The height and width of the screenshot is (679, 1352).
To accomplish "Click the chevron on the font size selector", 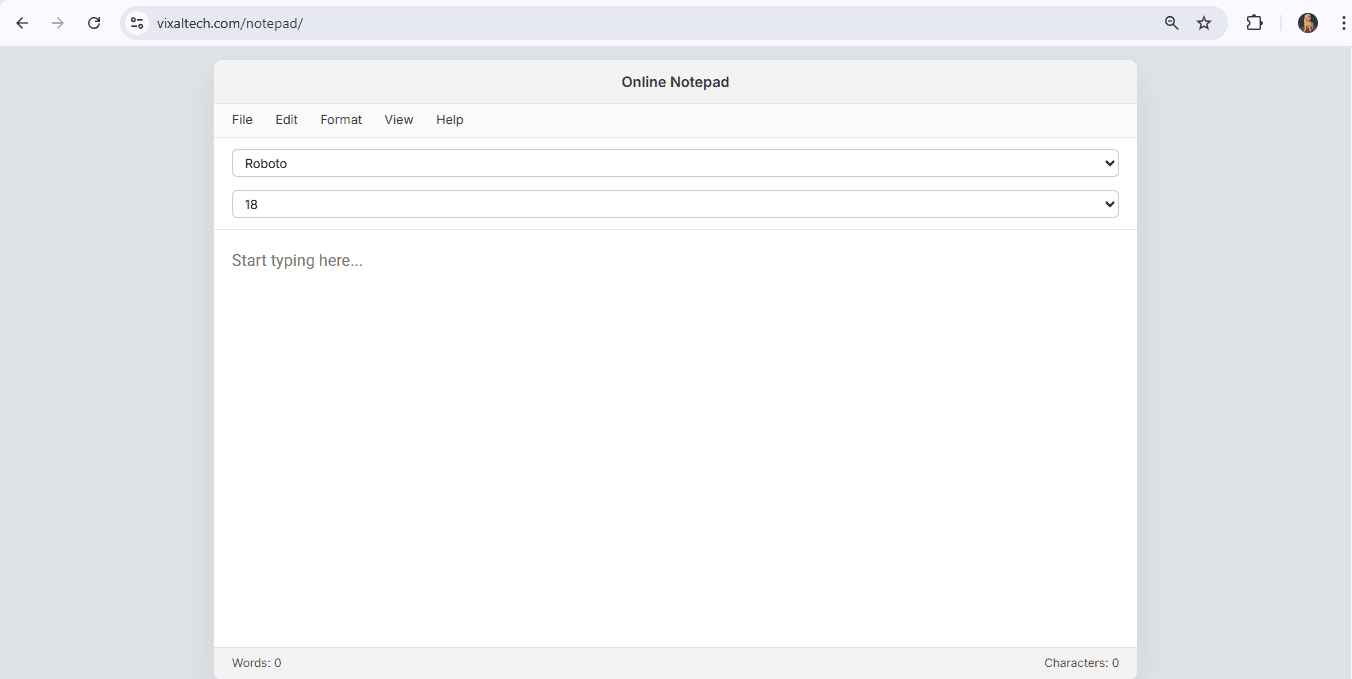I will pos(1109,203).
